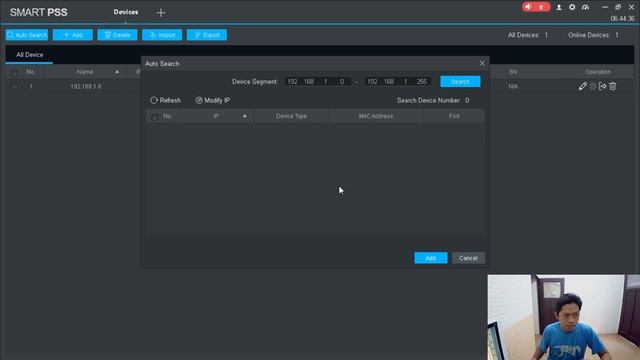
Task: Tick select-all checkbox in search results header
Action: [x=154, y=118]
